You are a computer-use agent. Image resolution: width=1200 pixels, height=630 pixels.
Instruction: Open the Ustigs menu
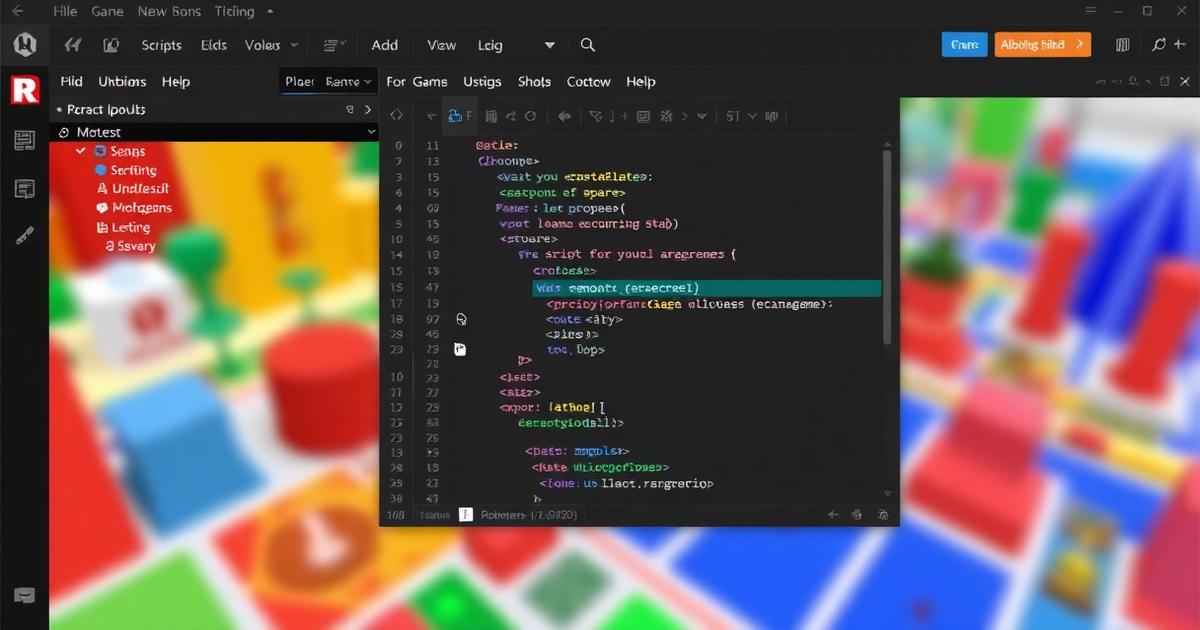coord(482,82)
